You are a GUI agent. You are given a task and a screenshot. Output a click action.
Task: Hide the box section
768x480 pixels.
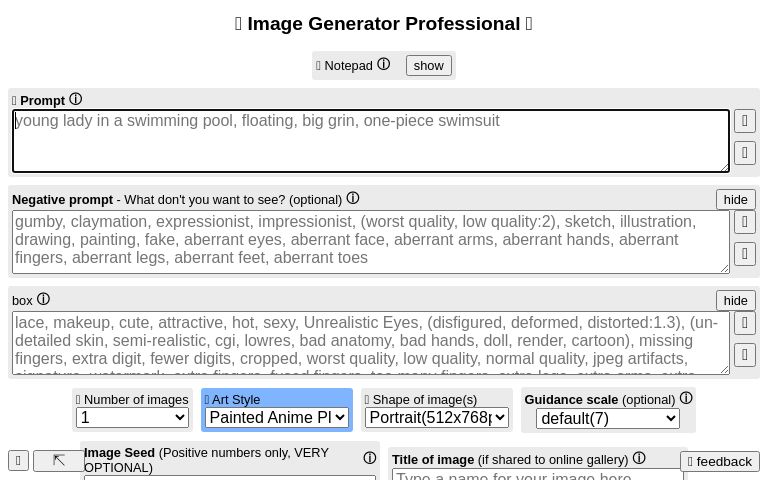[x=735, y=300]
